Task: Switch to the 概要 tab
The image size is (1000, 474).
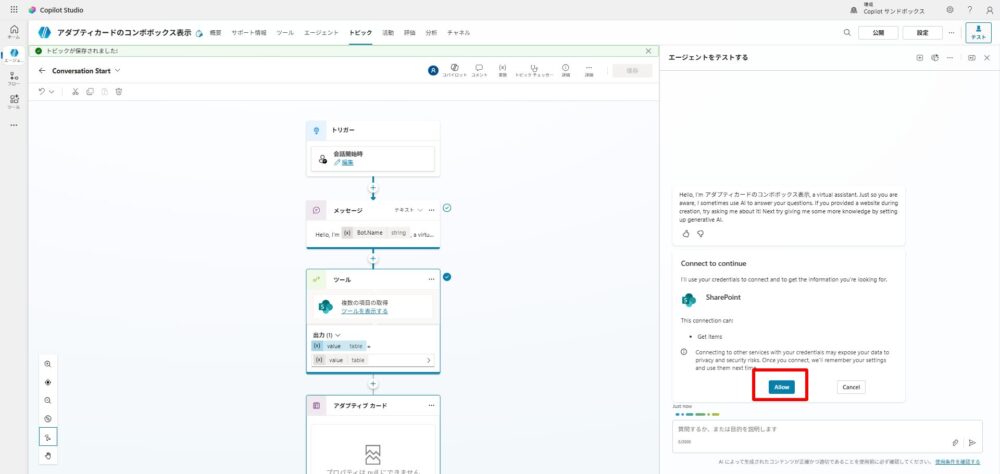Action: coord(216,33)
